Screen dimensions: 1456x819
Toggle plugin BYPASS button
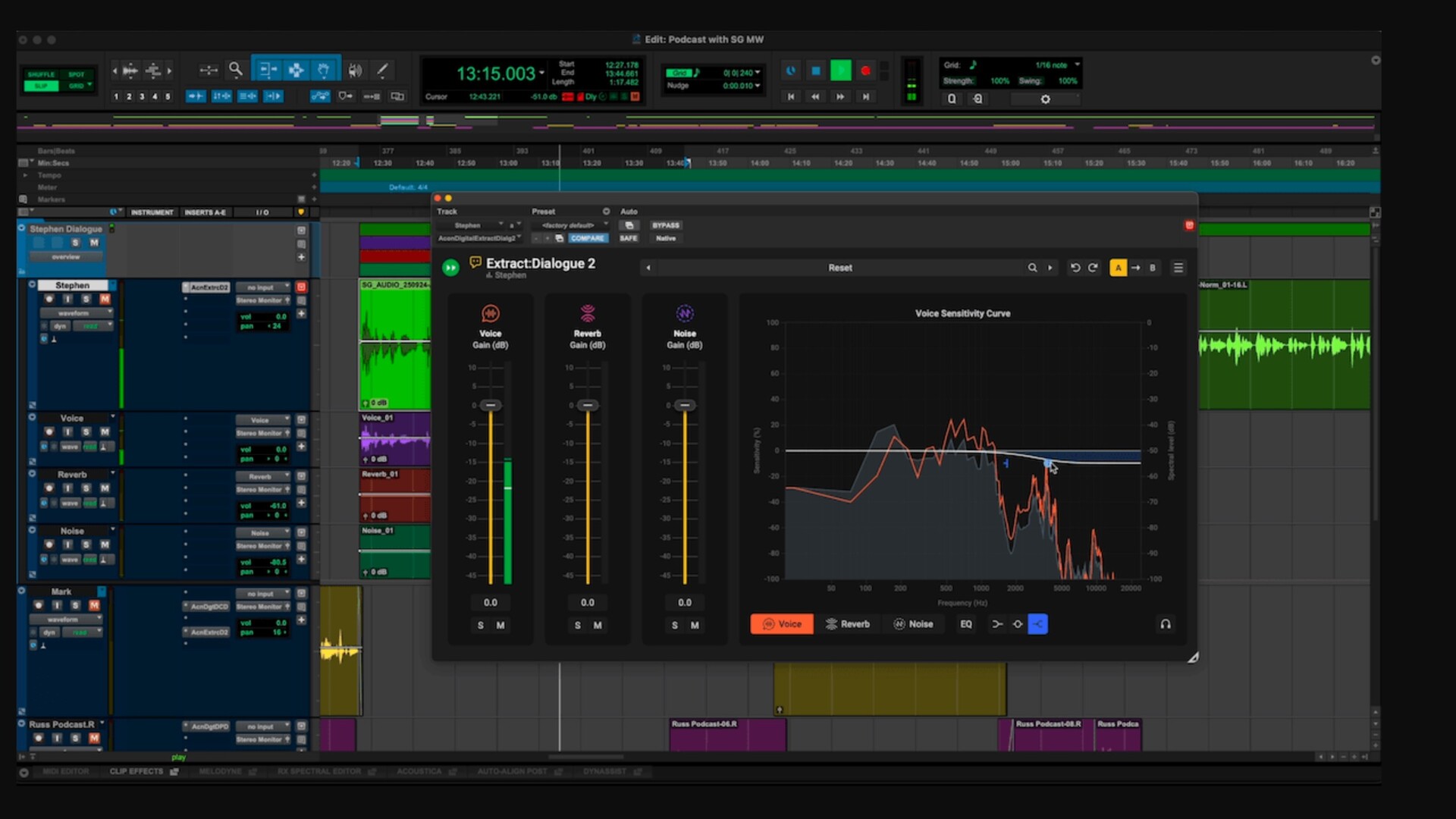pos(666,225)
